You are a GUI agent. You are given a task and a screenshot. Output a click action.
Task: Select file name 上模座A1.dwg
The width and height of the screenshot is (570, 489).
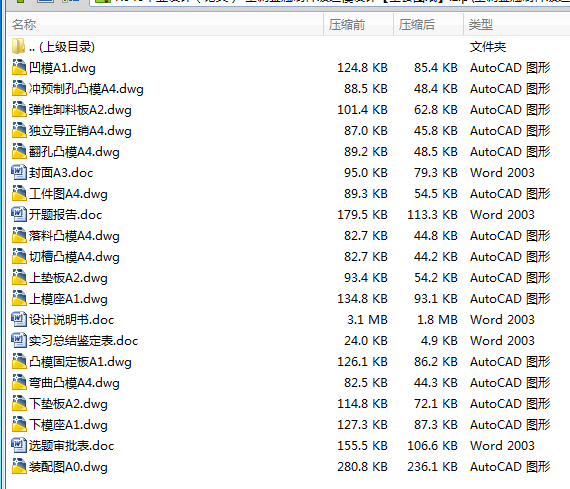(68, 299)
